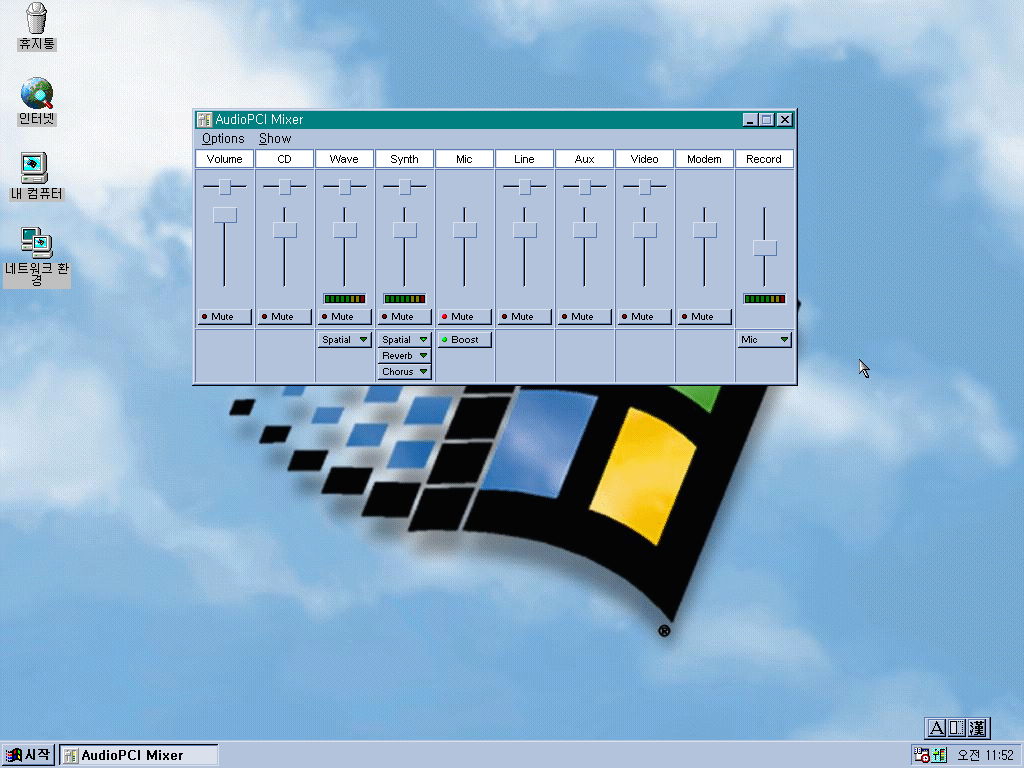Screen dimensions: 1024x768
Task: Click the CD balance slider
Action: (285, 187)
